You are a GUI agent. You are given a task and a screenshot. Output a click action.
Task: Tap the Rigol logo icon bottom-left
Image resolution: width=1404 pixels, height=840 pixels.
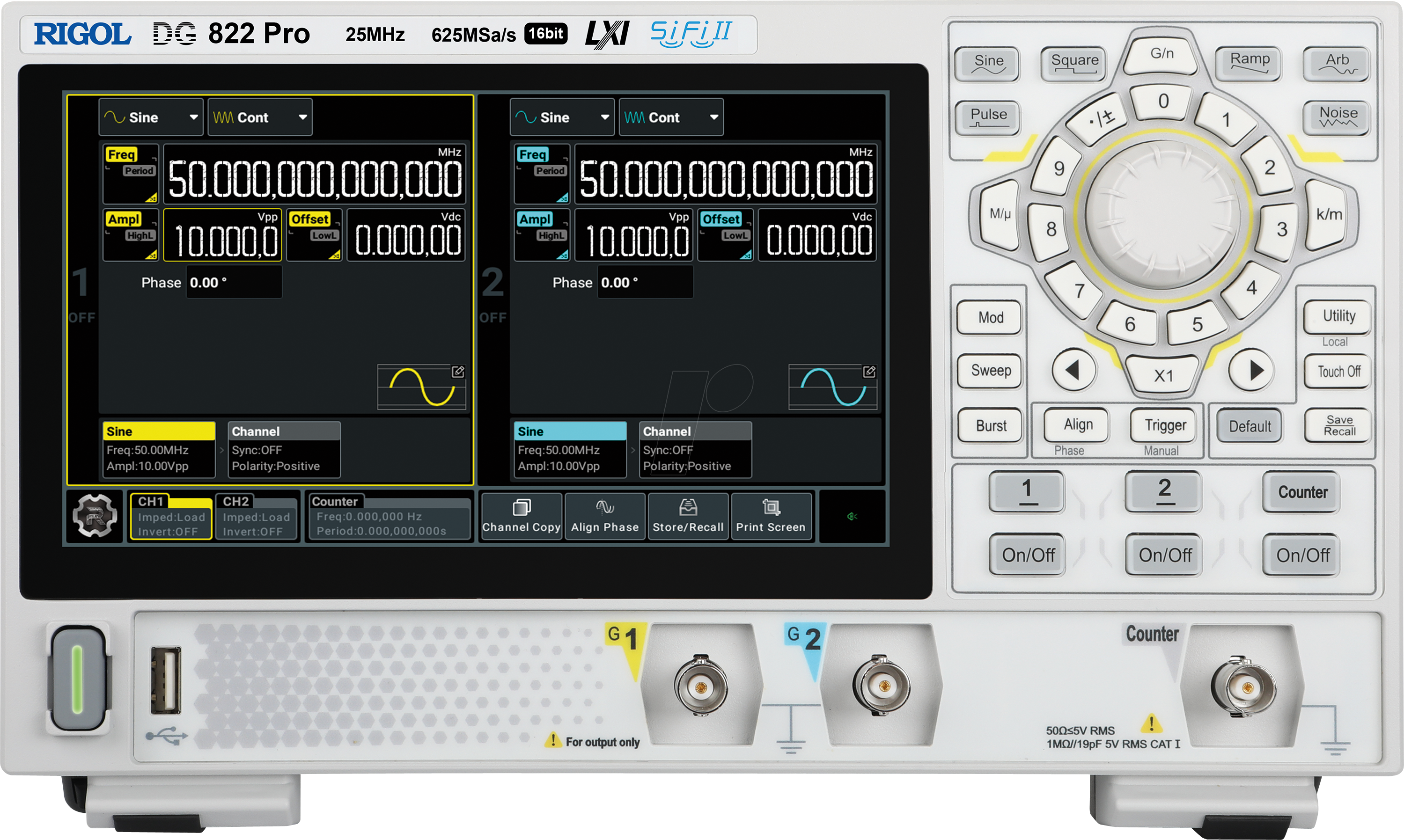pyautogui.click(x=95, y=515)
